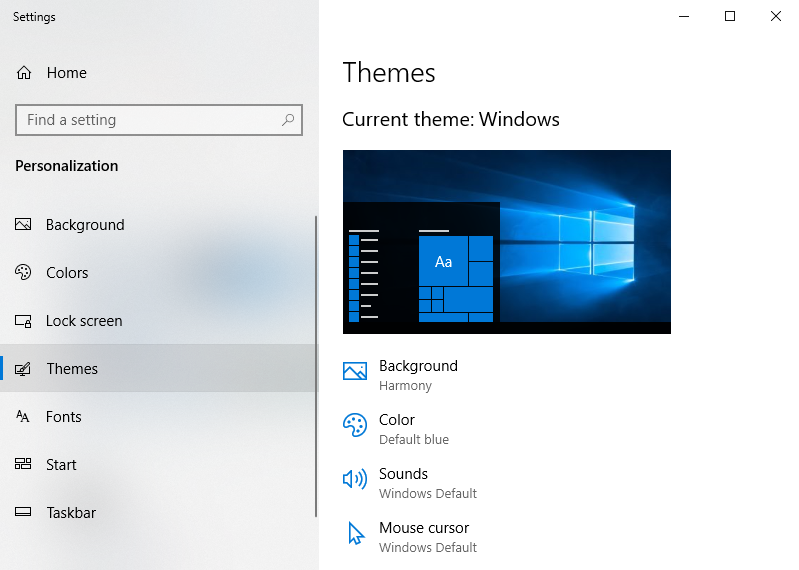Click the sidebar vertical scrollbar
Image resolution: width=799 pixels, height=570 pixels.
(316, 366)
